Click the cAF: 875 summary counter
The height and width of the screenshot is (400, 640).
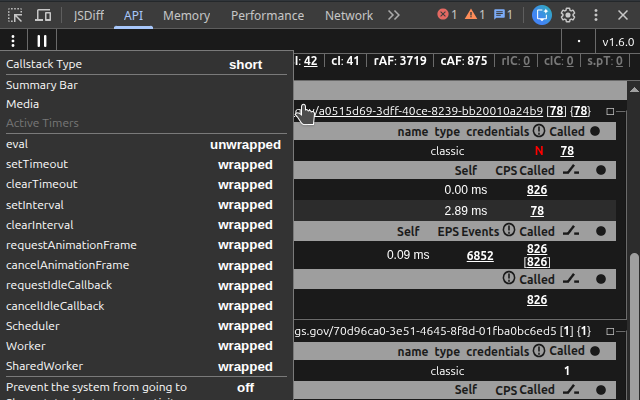click(x=464, y=61)
